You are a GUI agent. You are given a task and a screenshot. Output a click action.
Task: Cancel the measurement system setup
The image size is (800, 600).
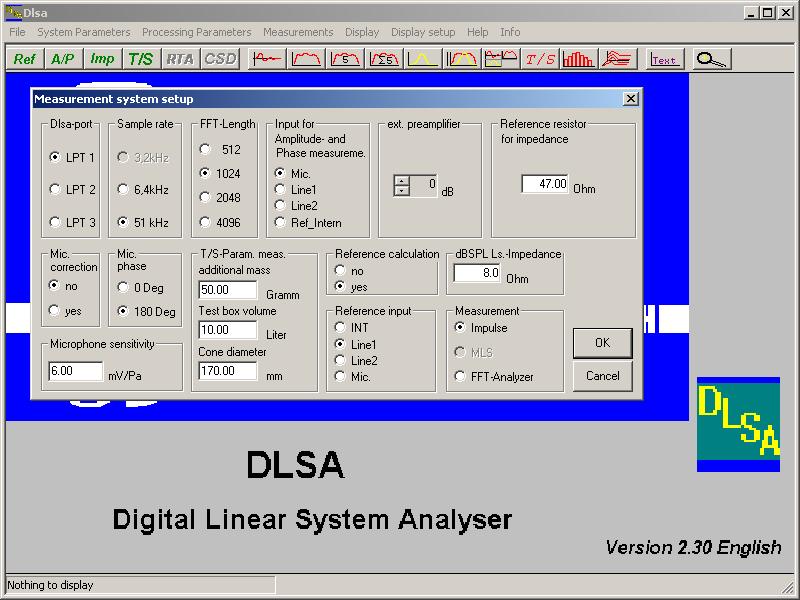pos(603,376)
